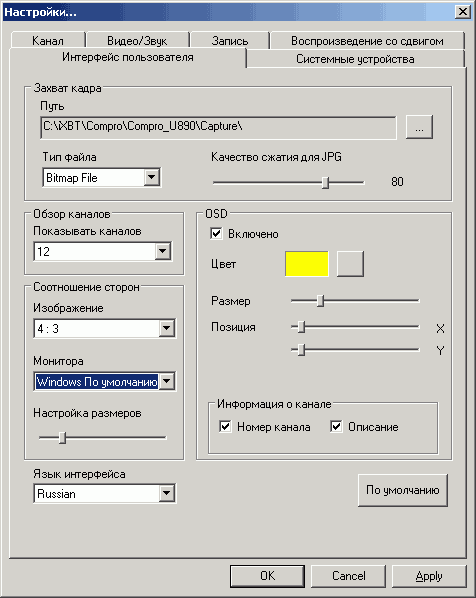This screenshot has height=598, width=476.
Task: Select the Воспроизведение со сдвигом tab
Action: [x=367, y=40]
